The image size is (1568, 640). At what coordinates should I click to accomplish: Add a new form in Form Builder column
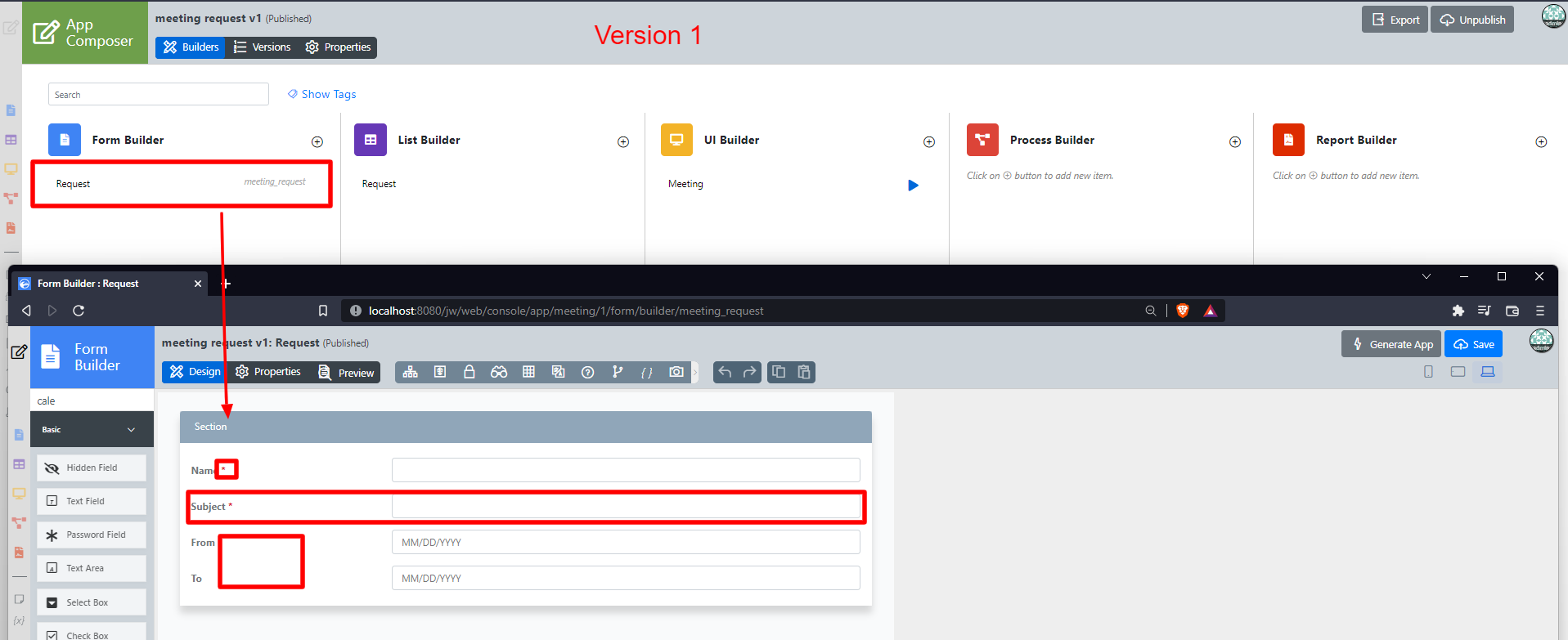coord(317,142)
